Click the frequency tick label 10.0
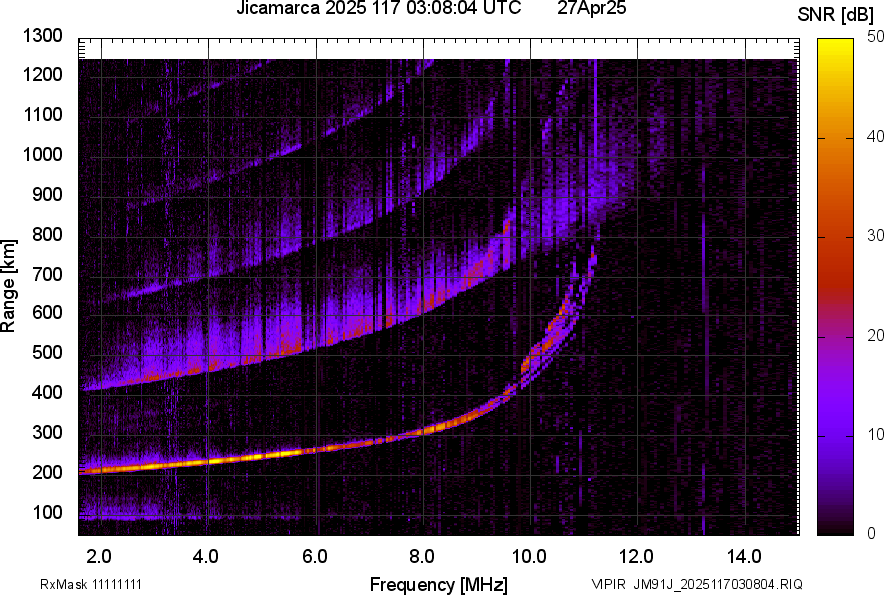The height and width of the screenshot is (595, 884). 529,557
